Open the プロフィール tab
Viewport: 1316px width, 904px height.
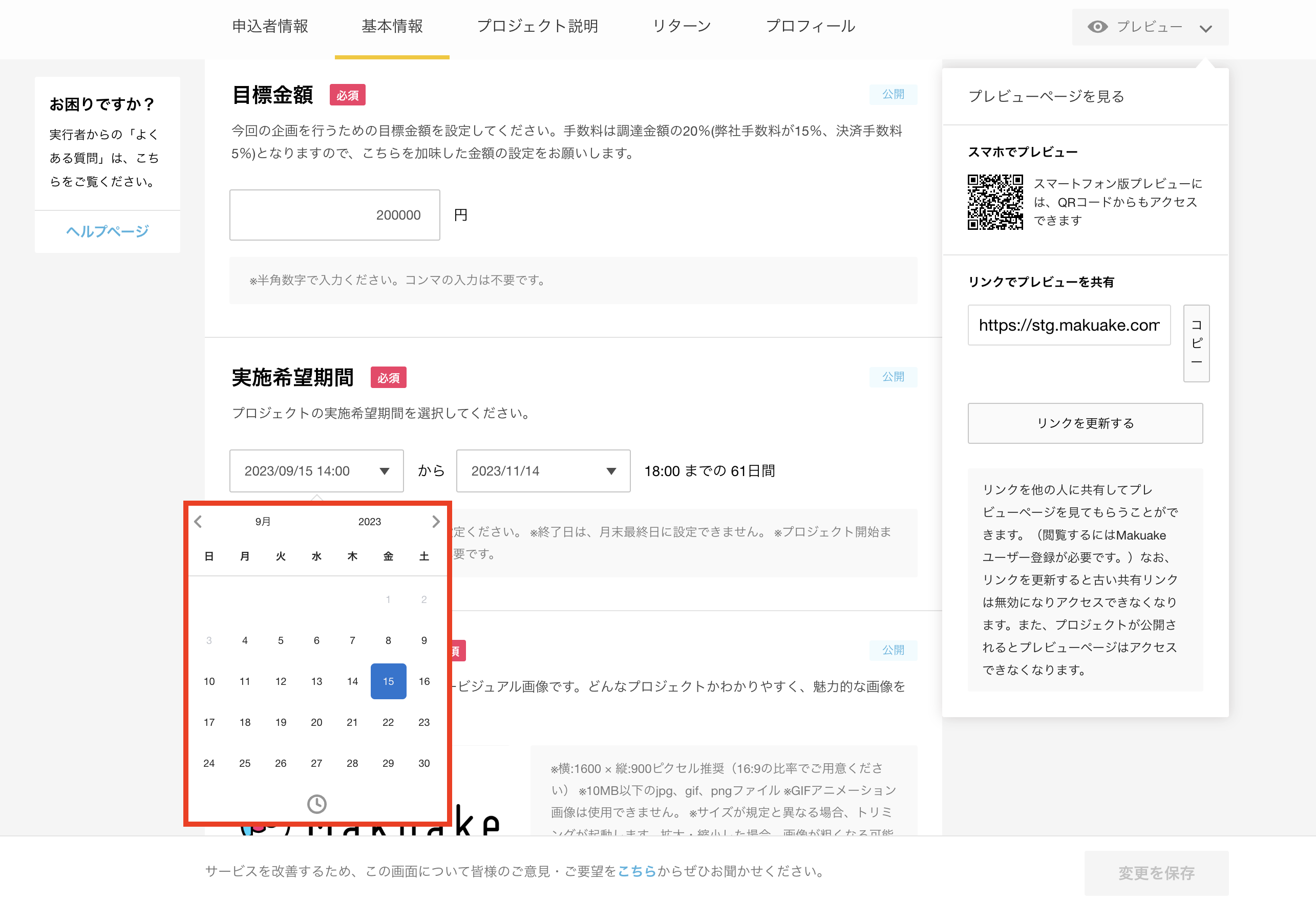[810, 26]
